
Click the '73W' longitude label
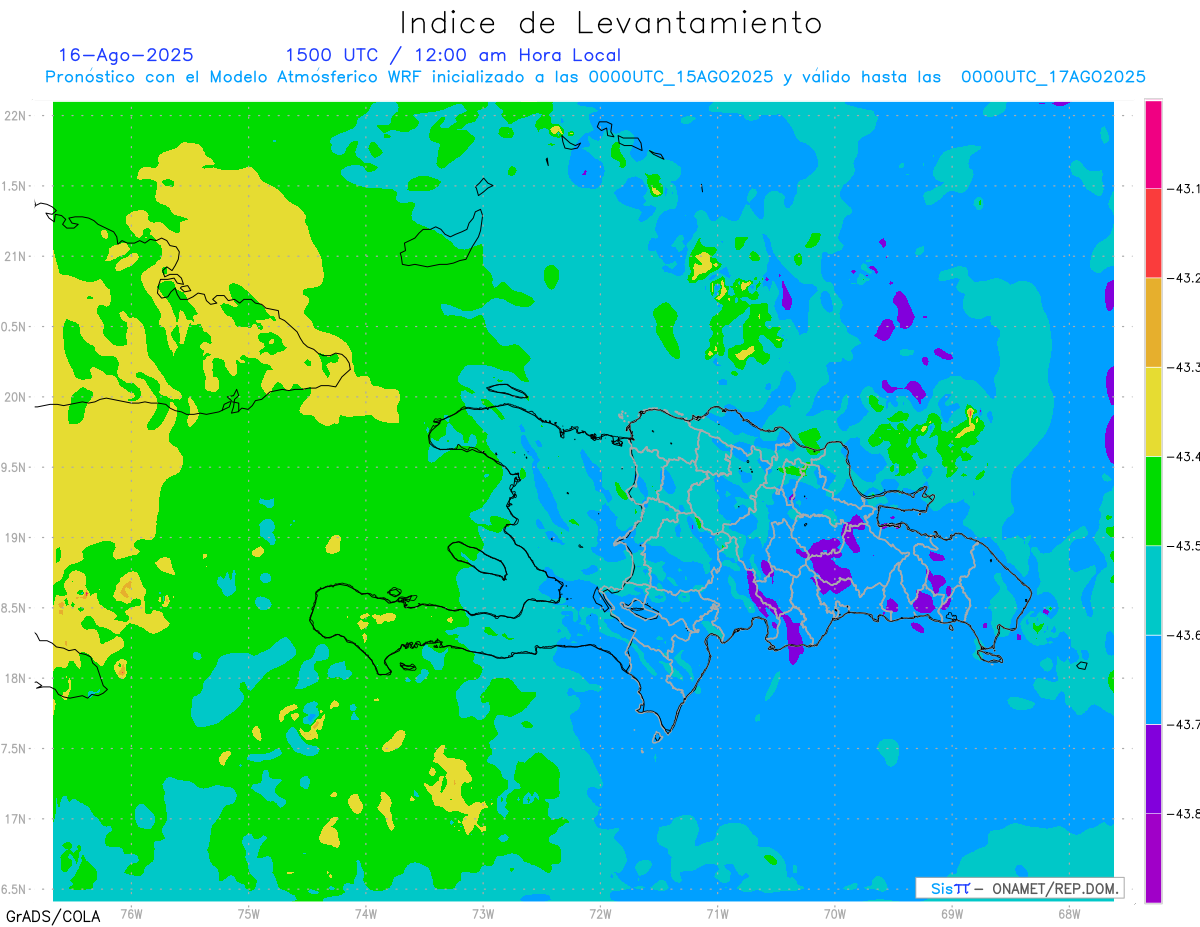(483, 913)
